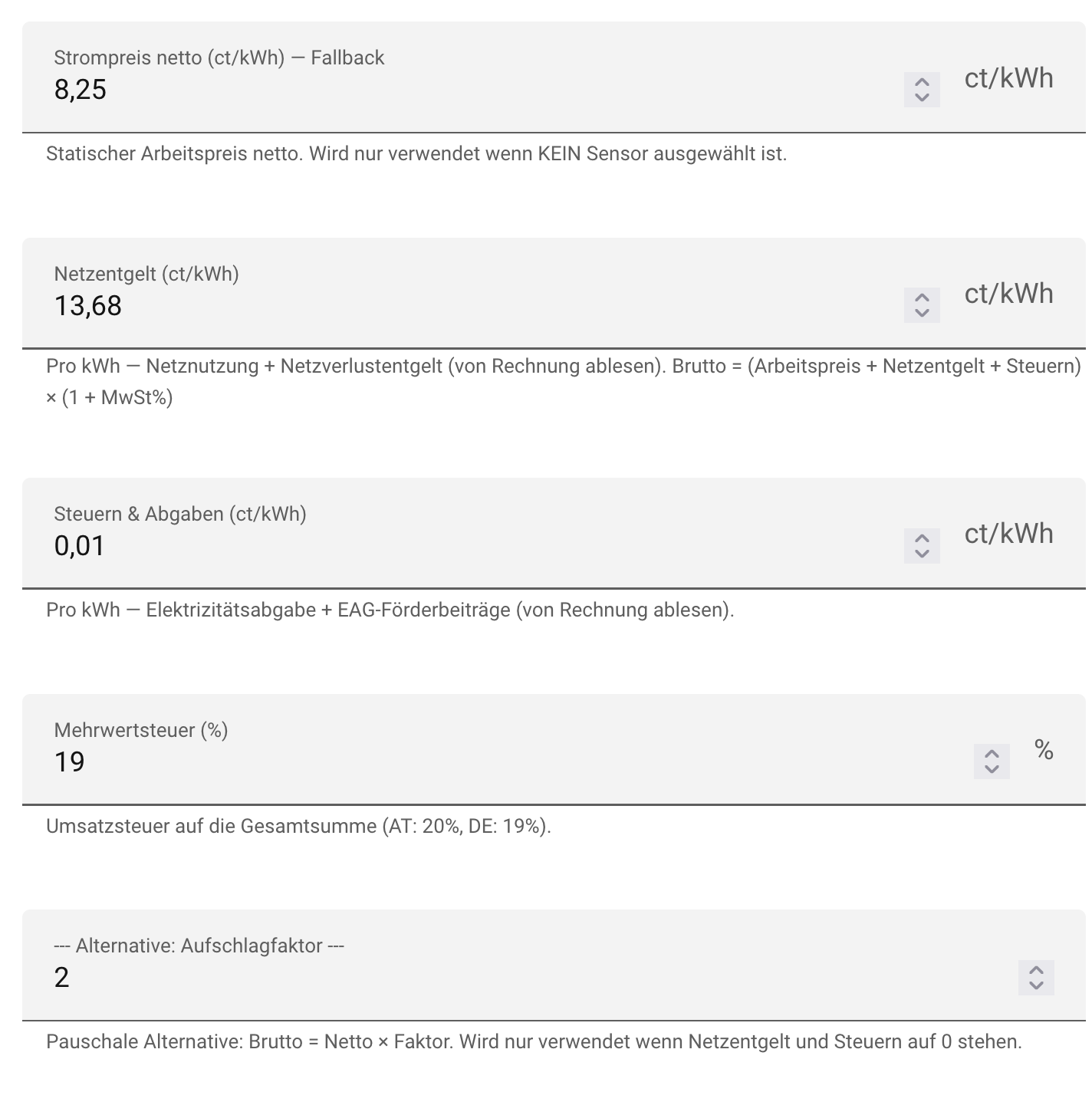Image resolution: width=1092 pixels, height=1115 pixels.
Task: Raise the Mehrwertsteuer percentage by one step
Action: (x=992, y=753)
